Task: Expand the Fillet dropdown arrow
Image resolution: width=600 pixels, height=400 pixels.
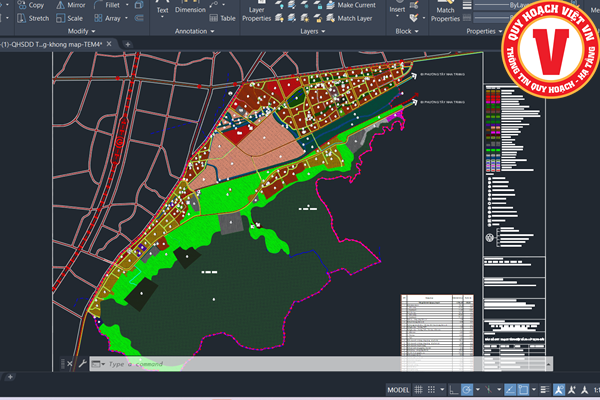Action: click(129, 5)
